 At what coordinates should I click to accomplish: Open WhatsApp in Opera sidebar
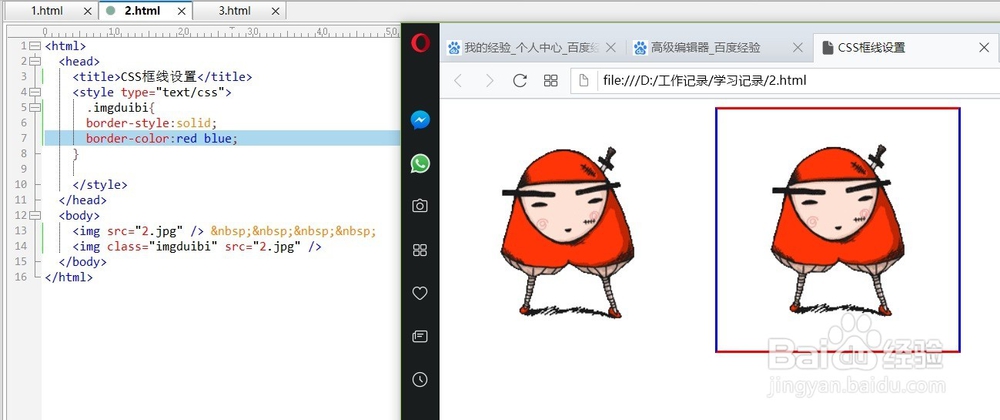[420, 163]
